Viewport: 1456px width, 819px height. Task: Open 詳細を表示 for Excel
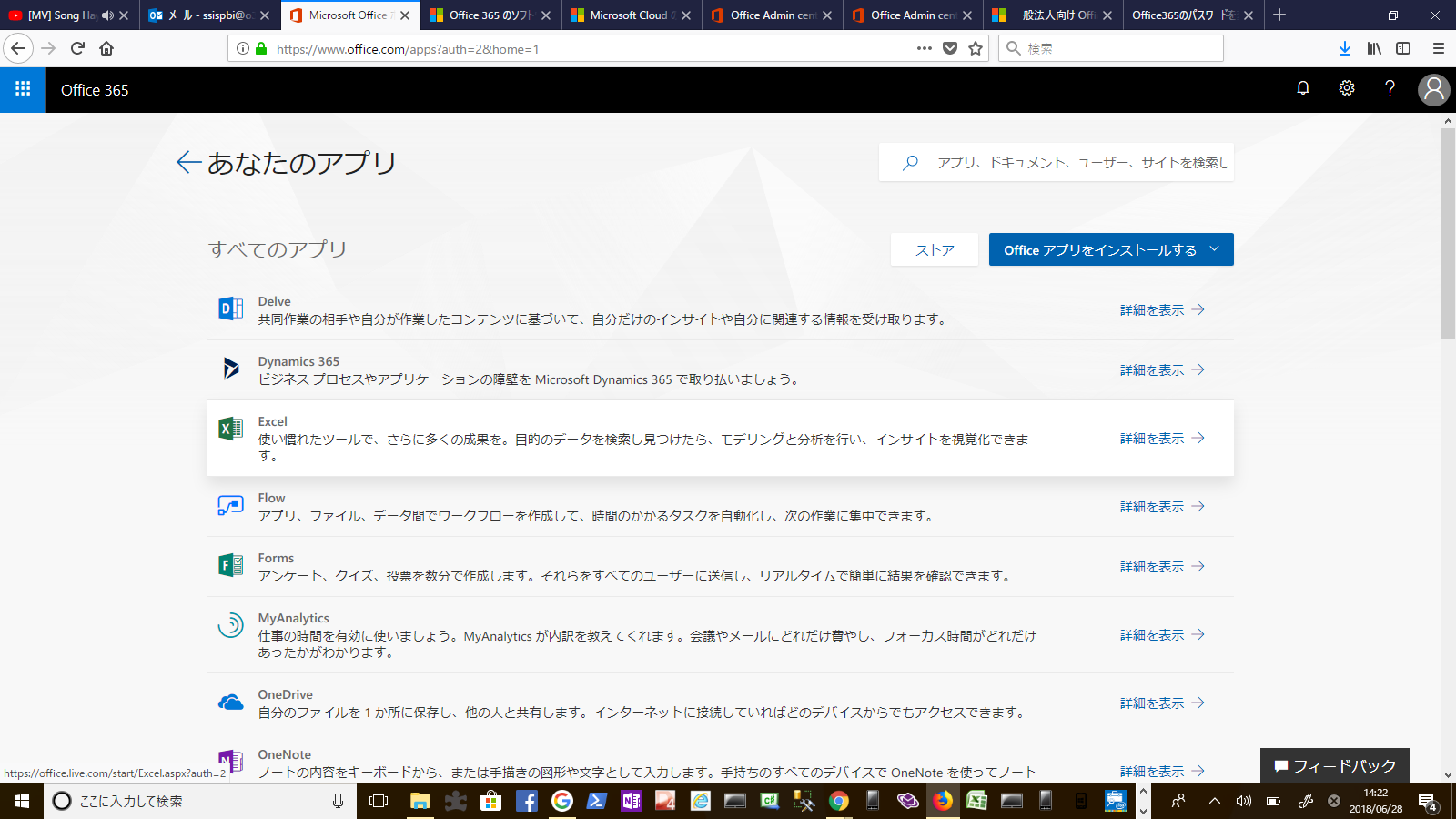click(1162, 439)
